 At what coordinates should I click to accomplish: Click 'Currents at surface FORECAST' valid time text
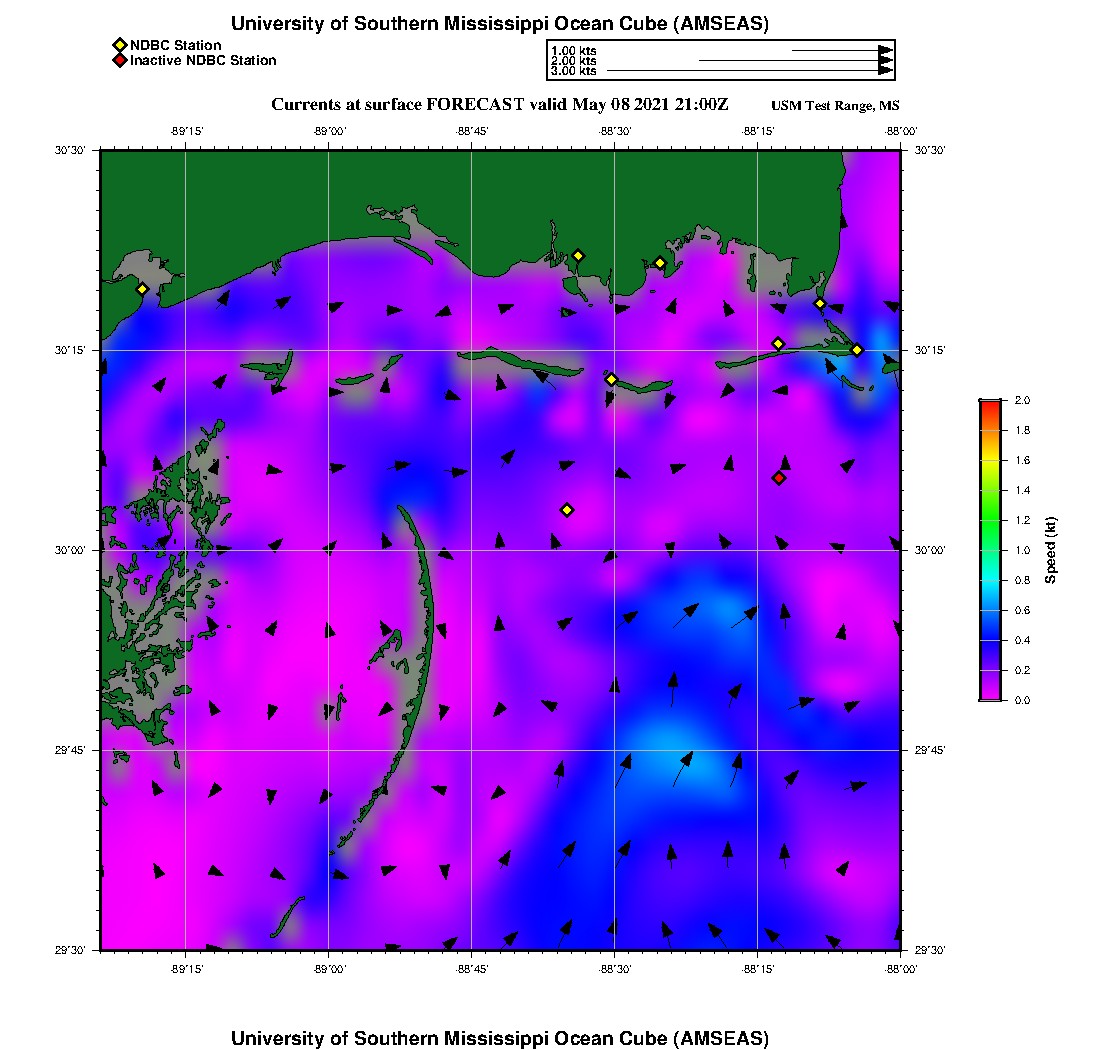500,104
